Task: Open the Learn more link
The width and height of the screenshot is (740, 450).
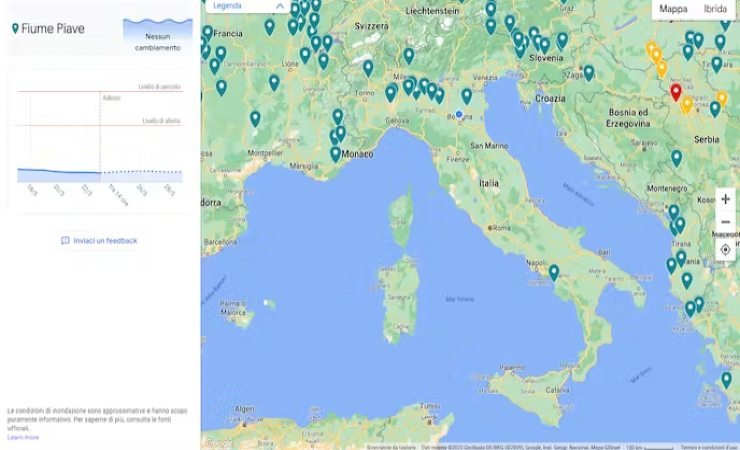Action: (23, 437)
